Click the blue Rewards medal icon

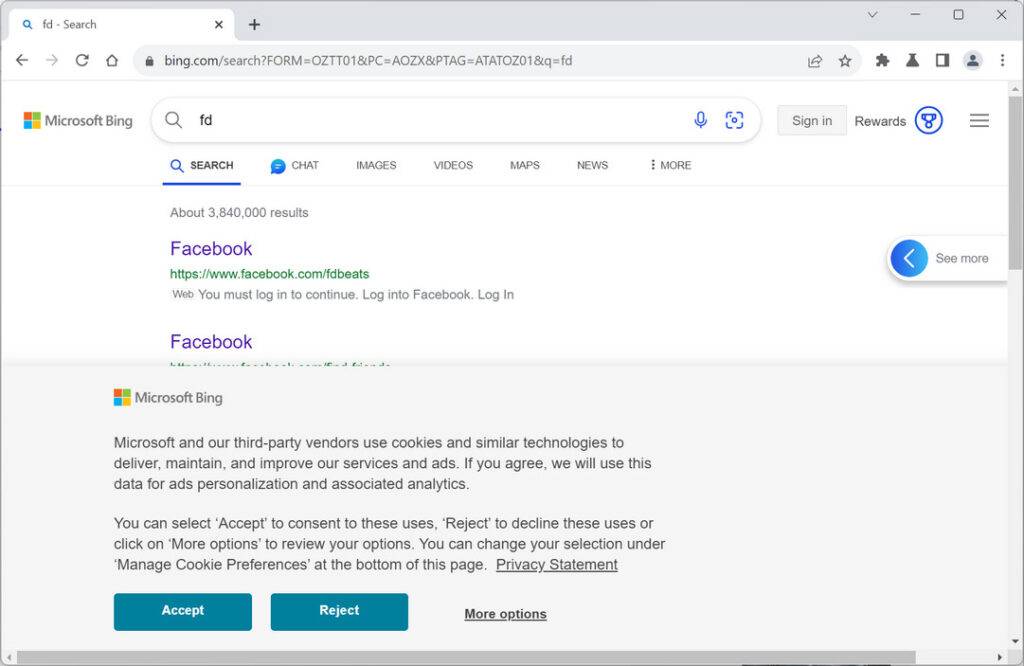[929, 120]
